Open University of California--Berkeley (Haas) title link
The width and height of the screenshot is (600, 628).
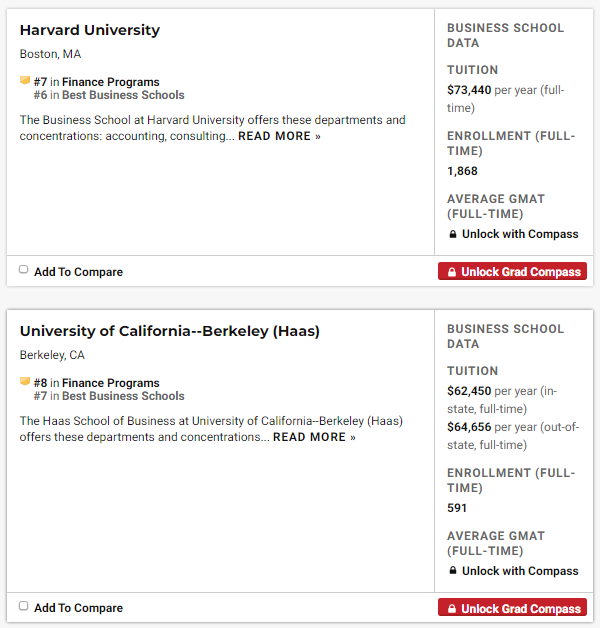click(x=170, y=331)
